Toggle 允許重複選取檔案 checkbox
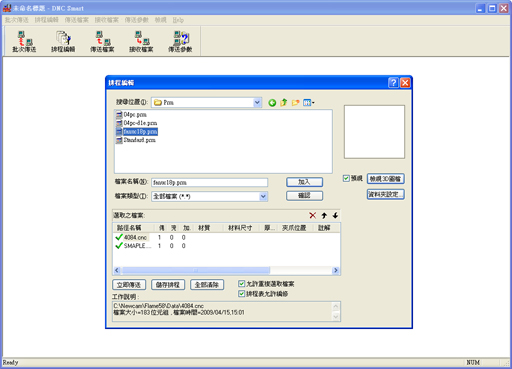Image resolution: width=512 pixels, height=369 pixels. click(242, 284)
